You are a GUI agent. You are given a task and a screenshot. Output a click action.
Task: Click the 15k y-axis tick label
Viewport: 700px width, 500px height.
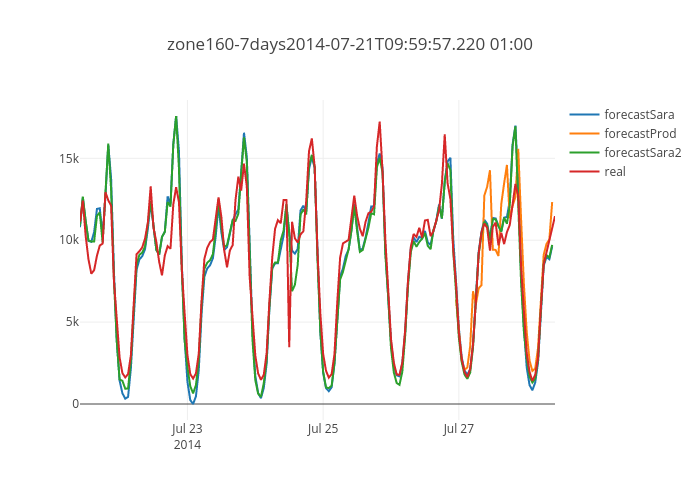click(68, 158)
